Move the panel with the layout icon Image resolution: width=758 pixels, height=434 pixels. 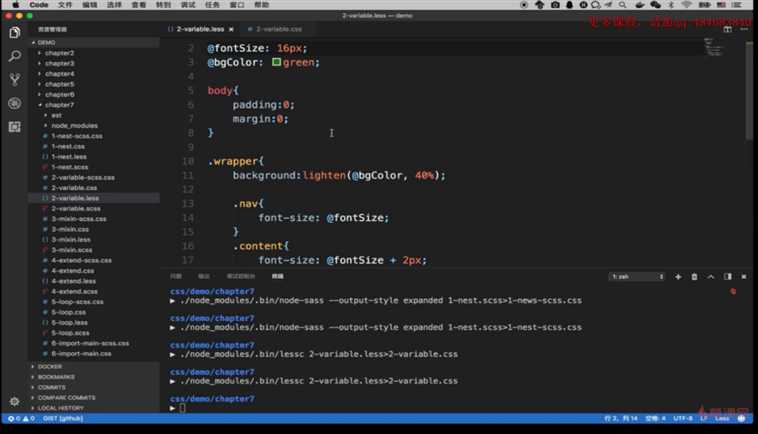pyautogui.click(x=728, y=276)
